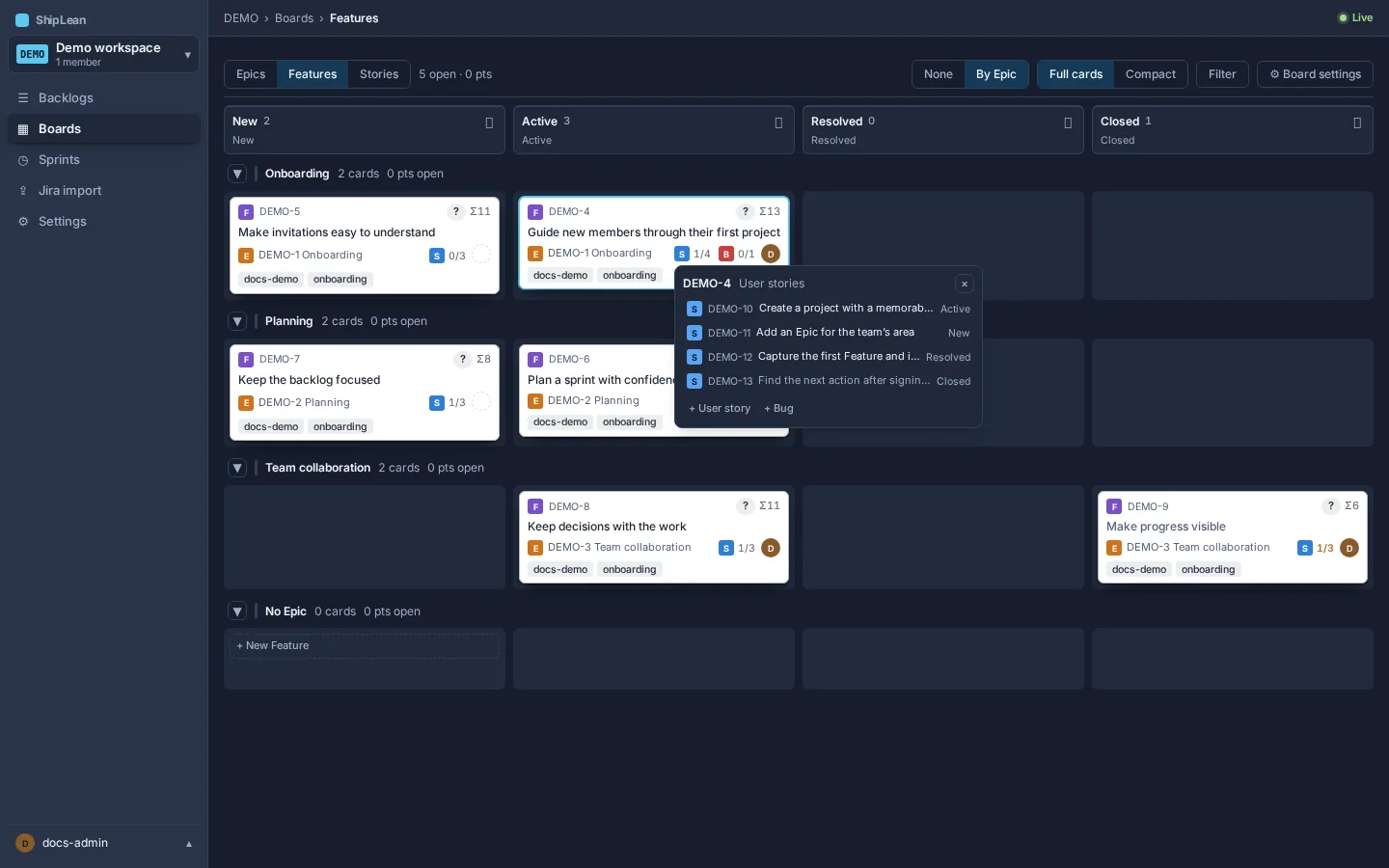Click the ShipLean logo icon
This screenshot has height=868, width=1389.
click(x=22, y=20)
